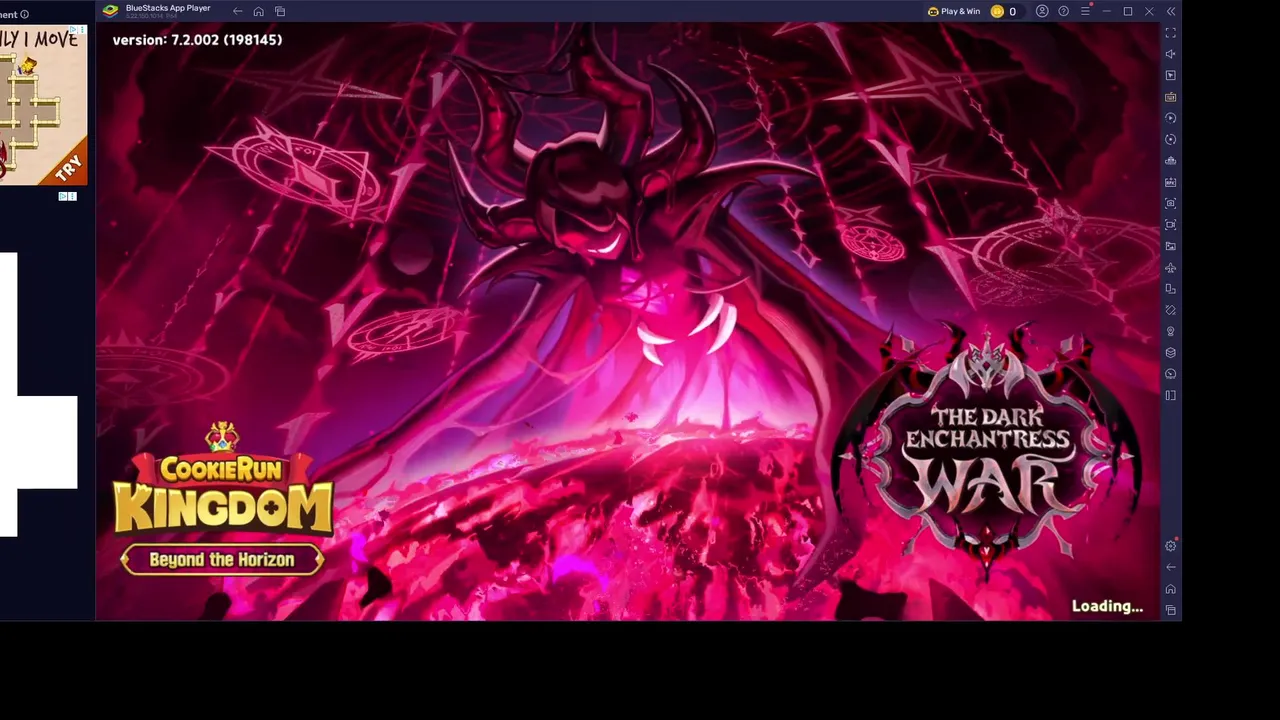Go back using title bar arrow

click(237, 11)
